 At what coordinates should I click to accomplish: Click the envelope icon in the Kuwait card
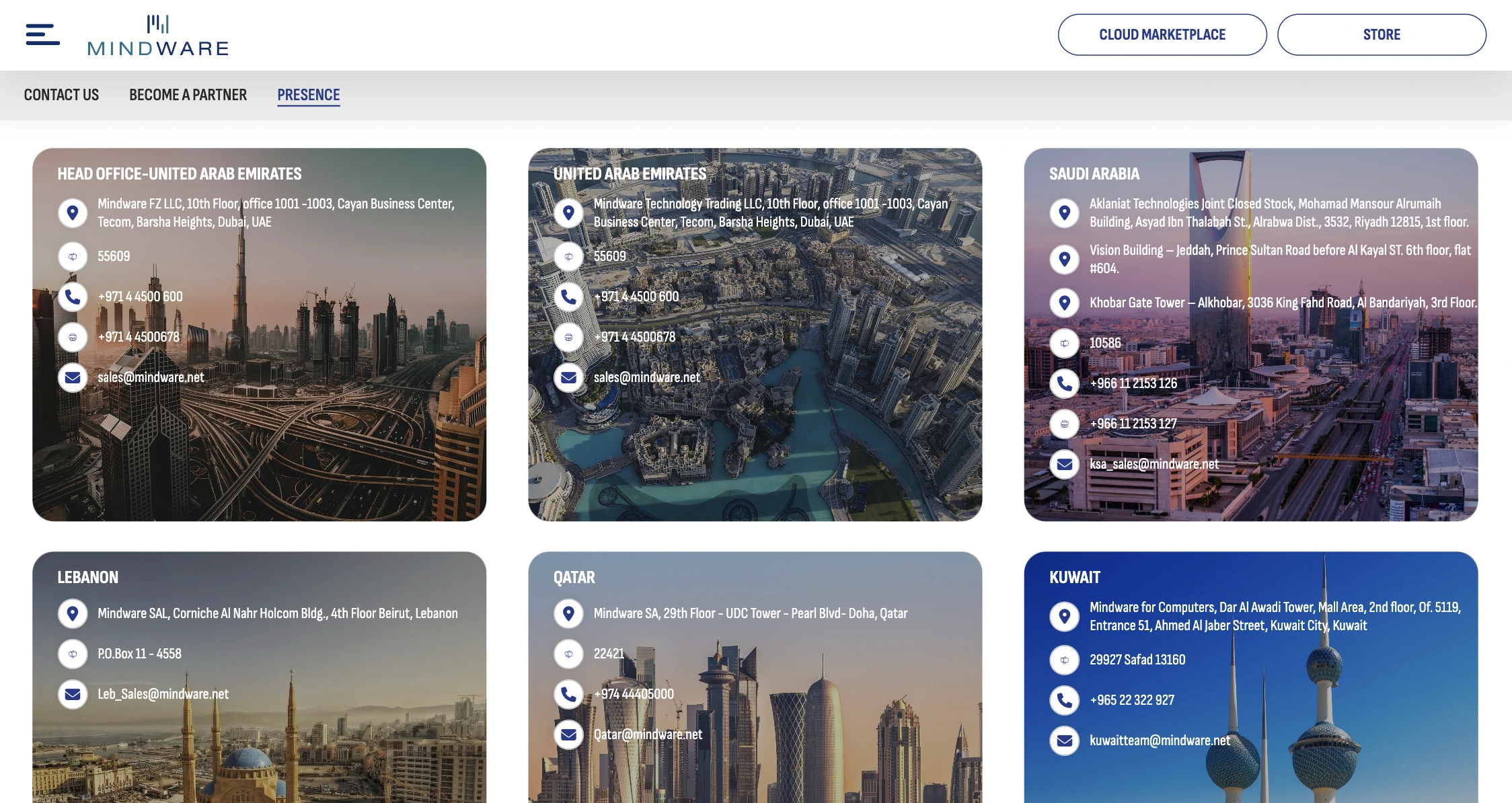1065,740
